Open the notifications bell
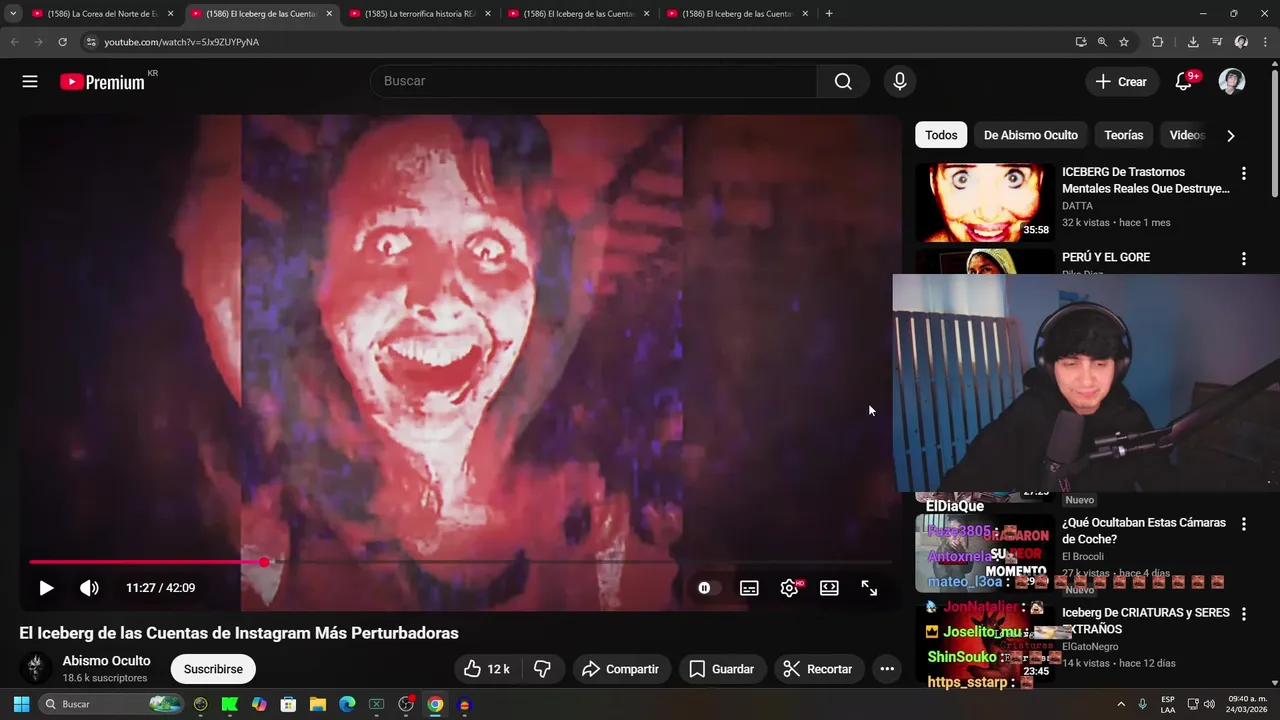1280x720 pixels. 1183,82
